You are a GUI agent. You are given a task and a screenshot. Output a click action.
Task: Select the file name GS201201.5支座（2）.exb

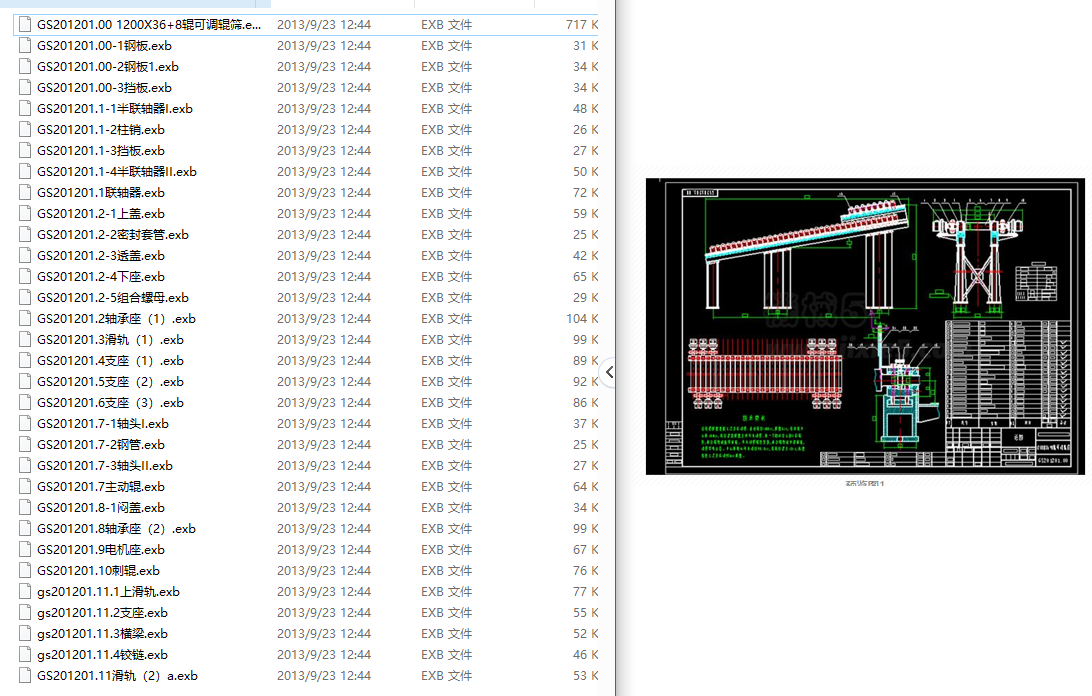pyautogui.click(x=110, y=382)
